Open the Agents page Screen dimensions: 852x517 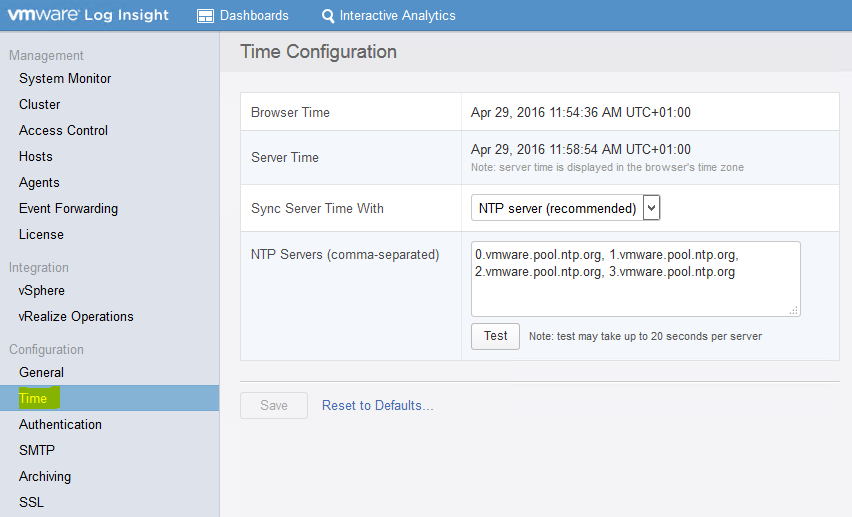(39, 183)
